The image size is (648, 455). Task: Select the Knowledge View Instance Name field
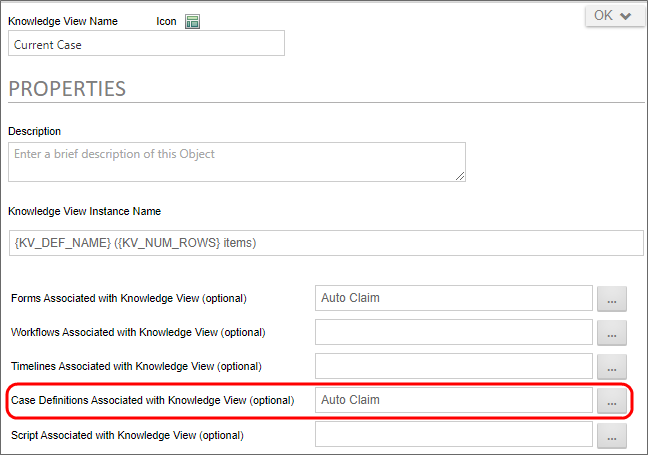325,243
